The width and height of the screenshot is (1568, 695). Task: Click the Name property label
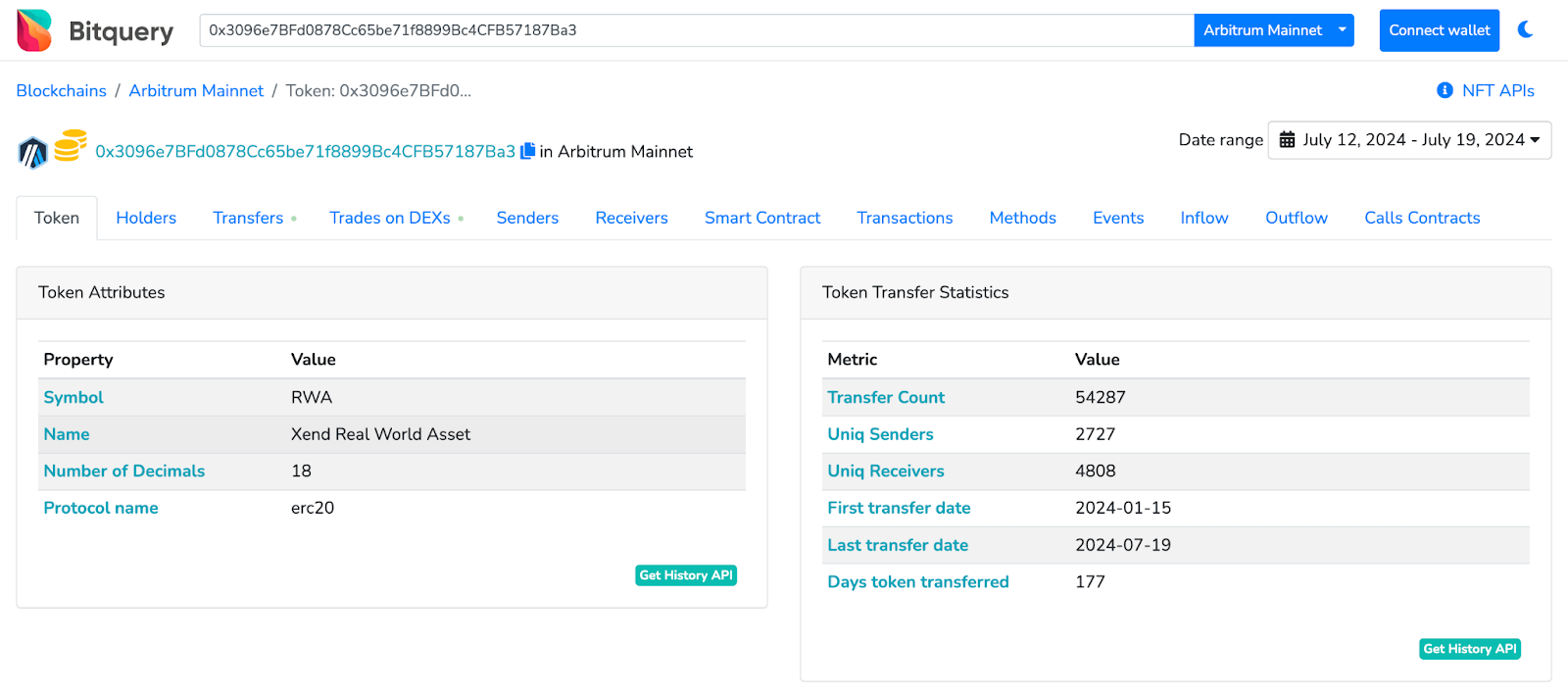coord(67,434)
